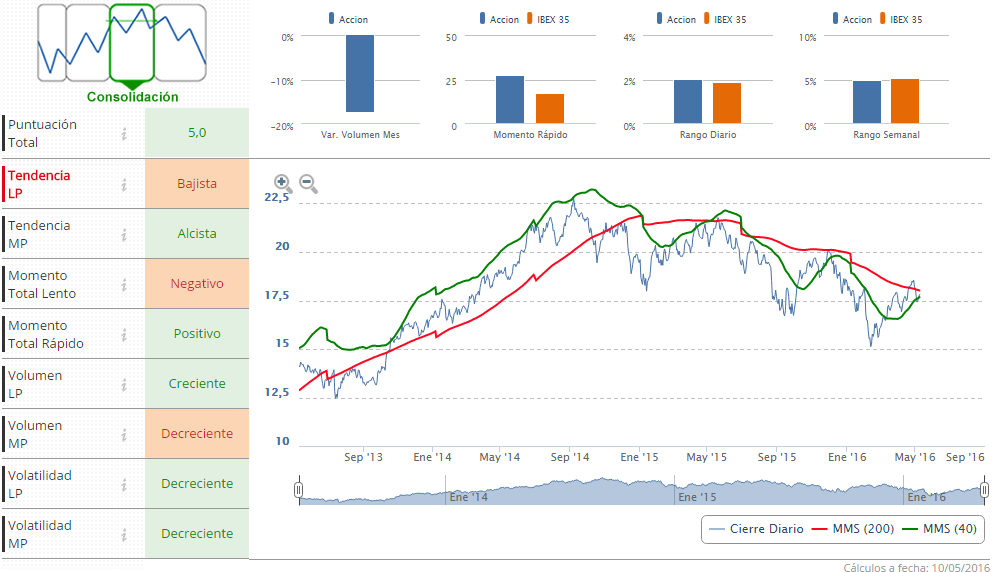Screen dimensions: 994x572
Task: Select the highlighted Consolidación phase box
Action: (x=131, y=42)
